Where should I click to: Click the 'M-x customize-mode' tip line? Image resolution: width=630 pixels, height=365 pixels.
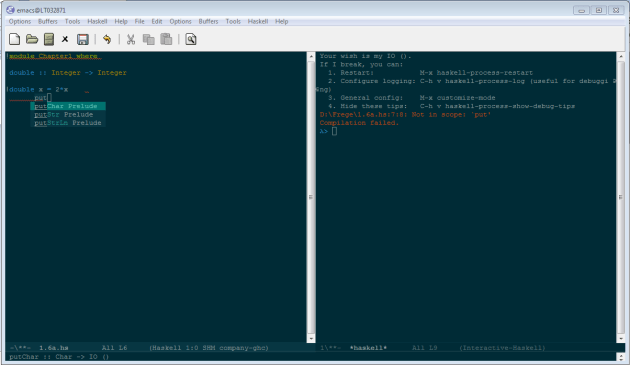(x=411, y=98)
